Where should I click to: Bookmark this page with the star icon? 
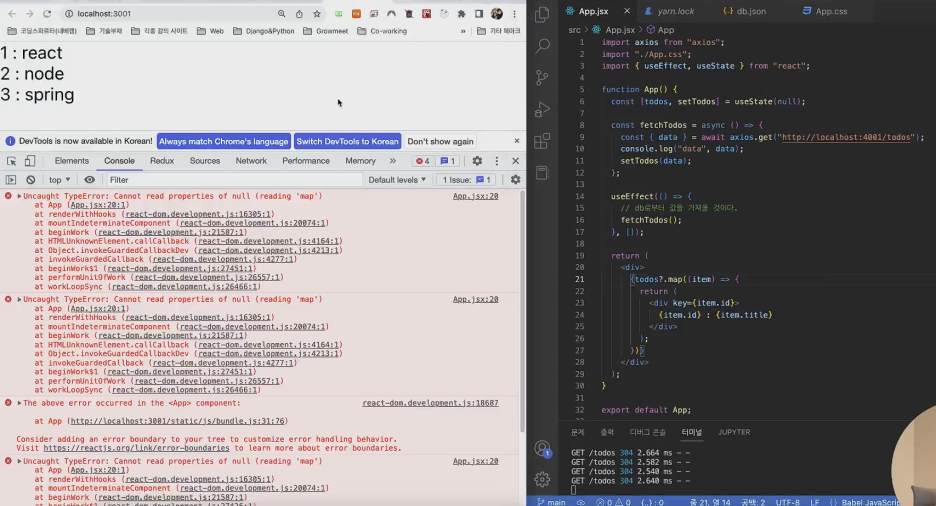317,14
